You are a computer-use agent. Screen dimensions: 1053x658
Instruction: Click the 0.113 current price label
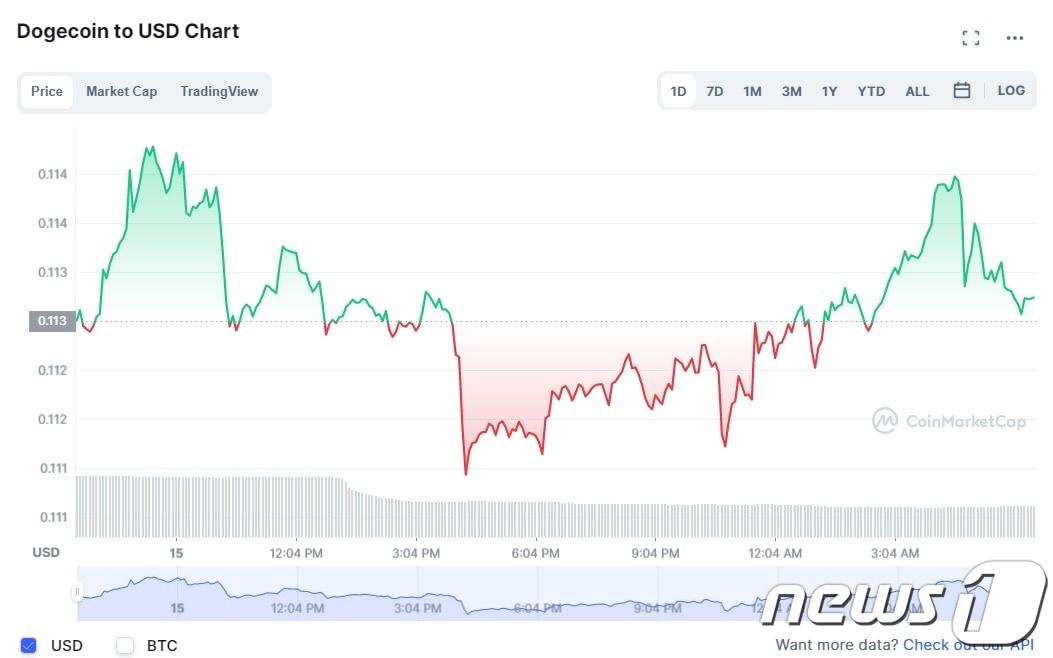pos(53,321)
